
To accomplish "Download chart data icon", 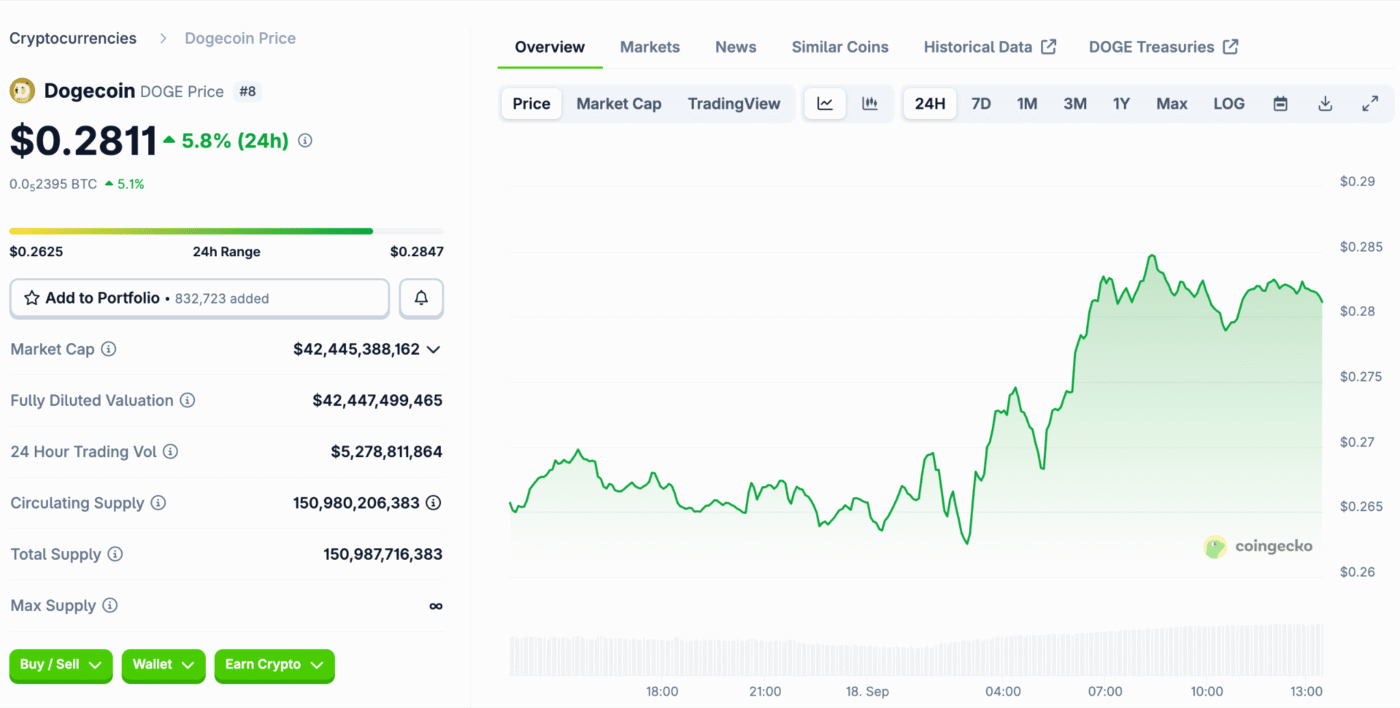I will [1325, 103].
